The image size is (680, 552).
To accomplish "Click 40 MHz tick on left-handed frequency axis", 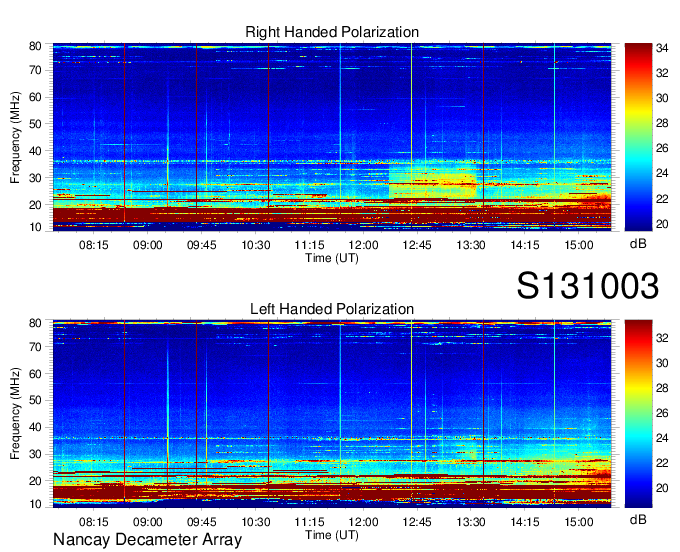I will pos(35,427).
